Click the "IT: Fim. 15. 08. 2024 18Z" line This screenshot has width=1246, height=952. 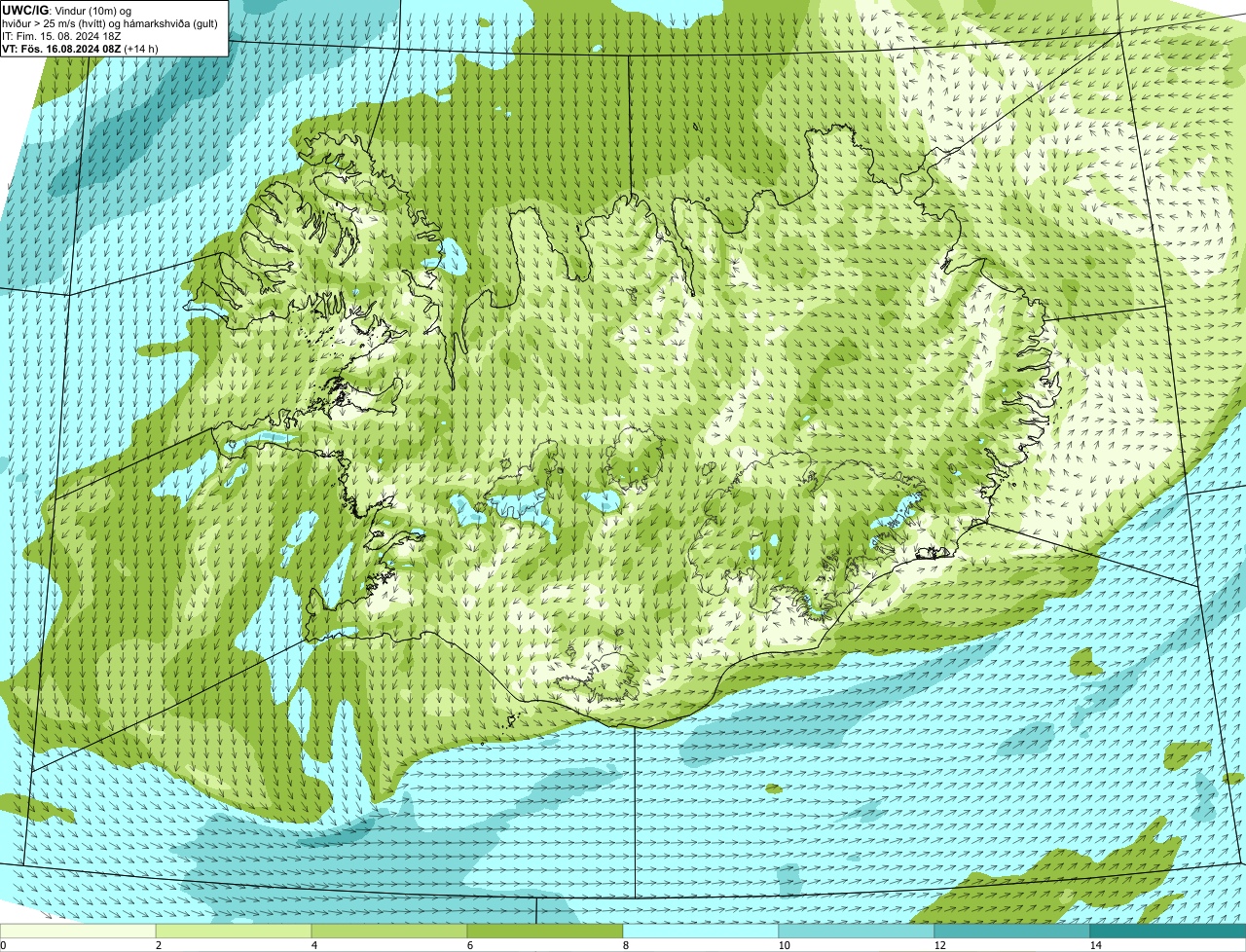(62, 36)
